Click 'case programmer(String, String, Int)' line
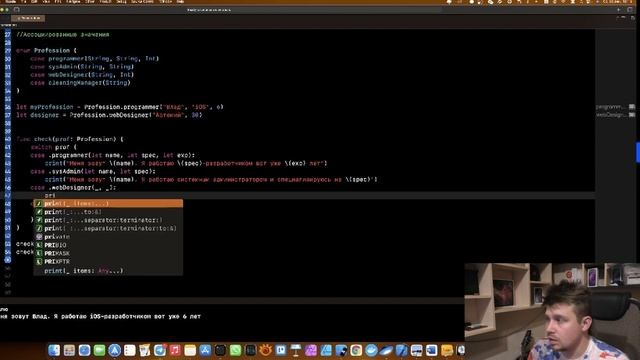Screen dimensions: 640x360 tap(94, 58)
